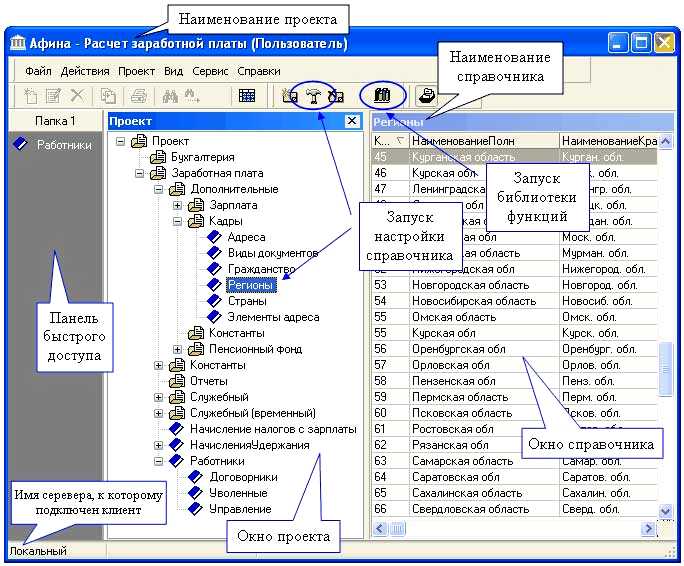This screenshot has height=566, width=684.
Task: Select the Договорники item
Action: 243,477
